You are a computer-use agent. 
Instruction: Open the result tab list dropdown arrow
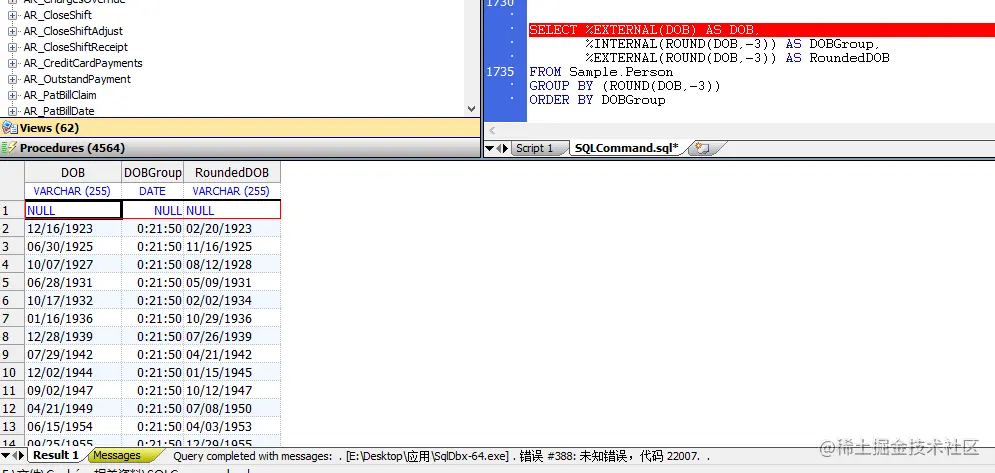coord(5,455)
